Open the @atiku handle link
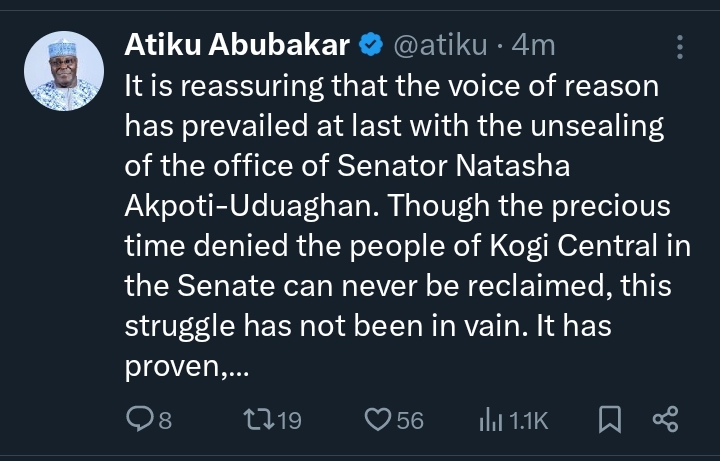720x461 pixels. (x=440, y=46)
